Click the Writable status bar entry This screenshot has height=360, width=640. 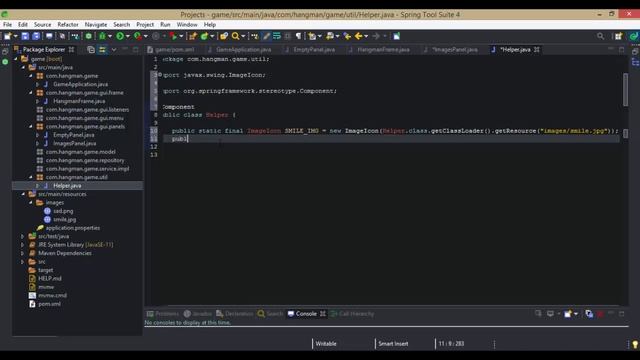[326, 344]
